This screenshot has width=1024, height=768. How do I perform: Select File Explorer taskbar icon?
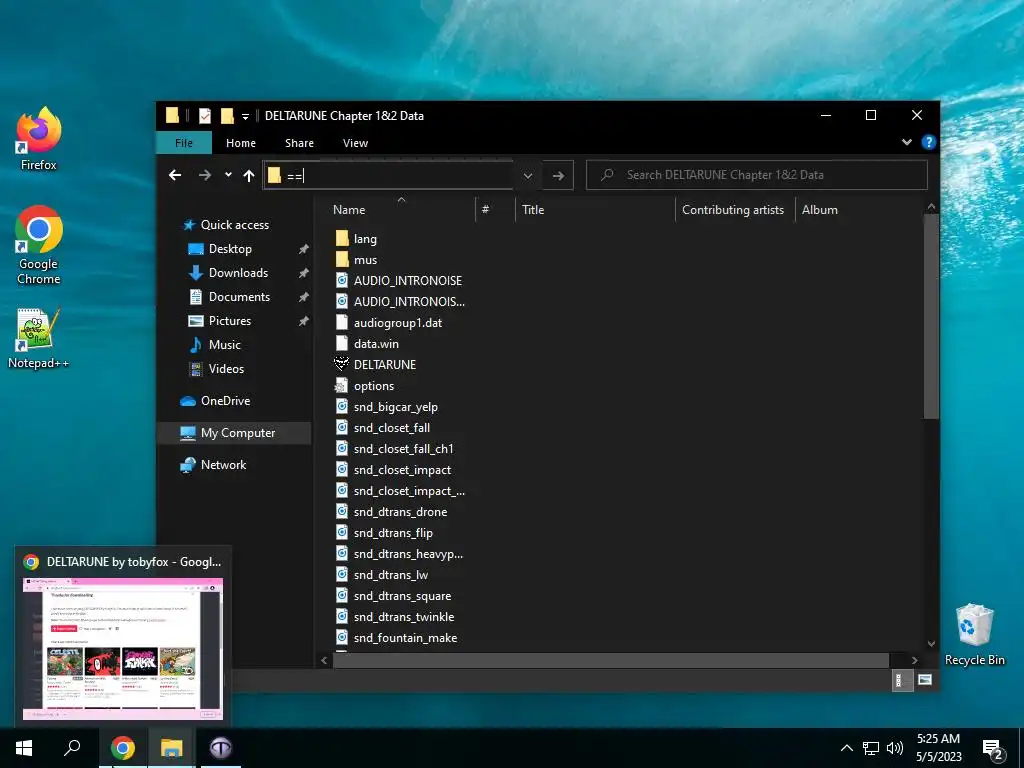[172, 748]
